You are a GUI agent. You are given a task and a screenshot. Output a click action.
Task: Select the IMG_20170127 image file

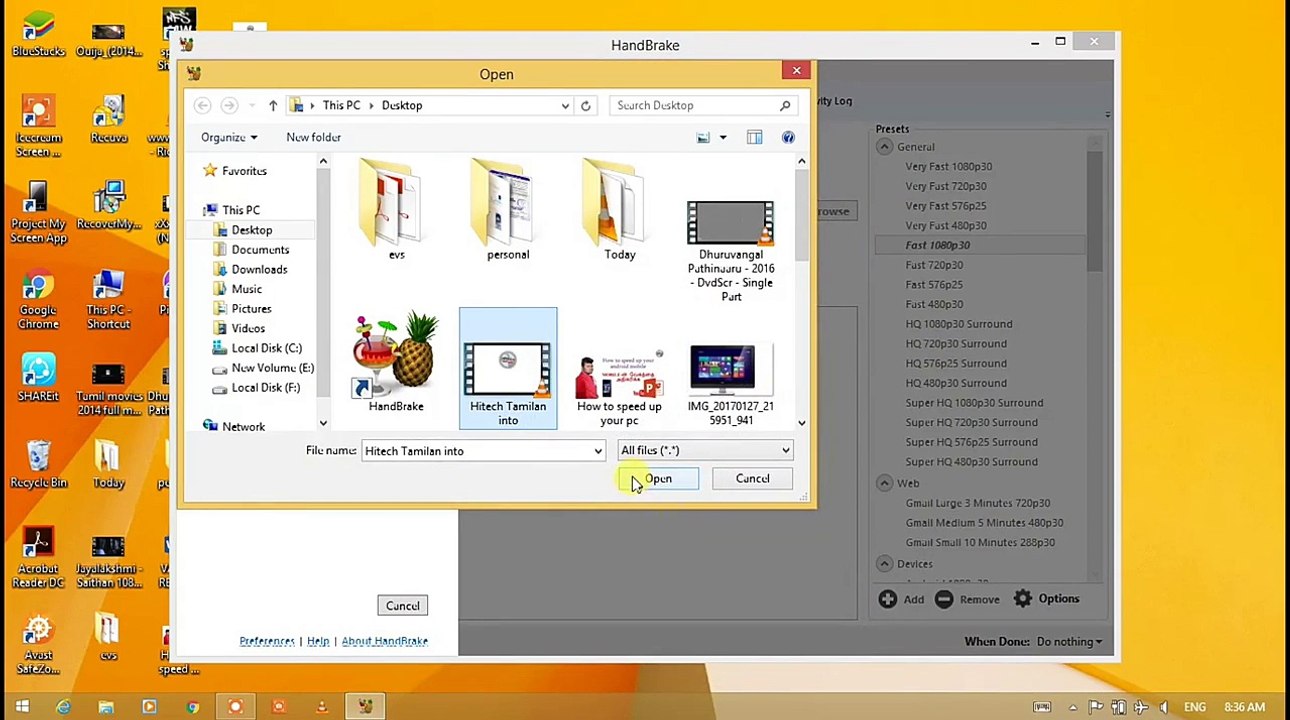[x=731, y=385]
